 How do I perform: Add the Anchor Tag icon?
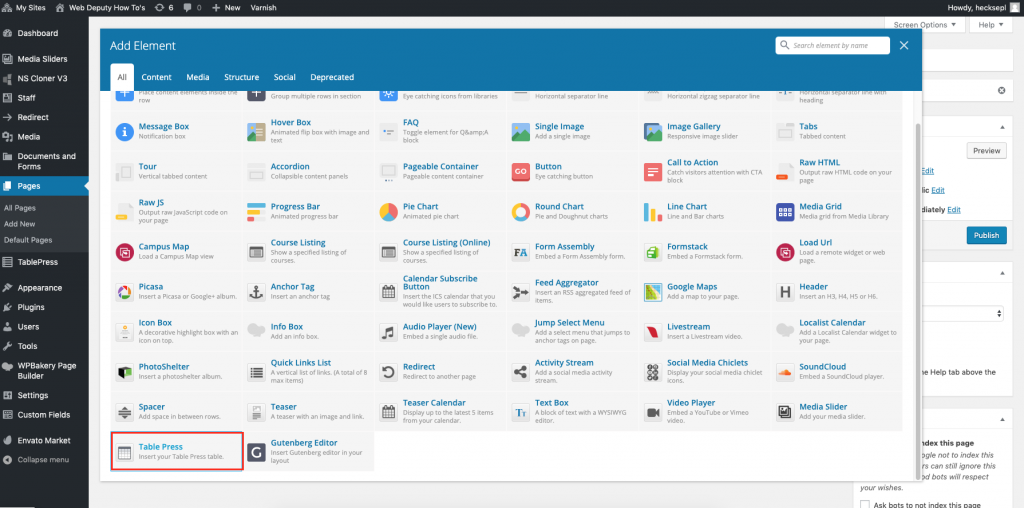coord(257,291)
